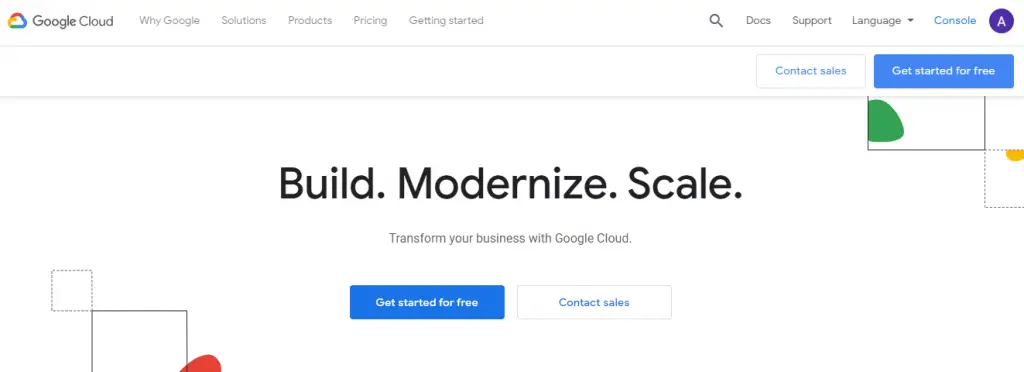Click the Build. Modernize. Scale. headline
The width and height of the screenshot is (1024, 372).
[x=511, y=183]
